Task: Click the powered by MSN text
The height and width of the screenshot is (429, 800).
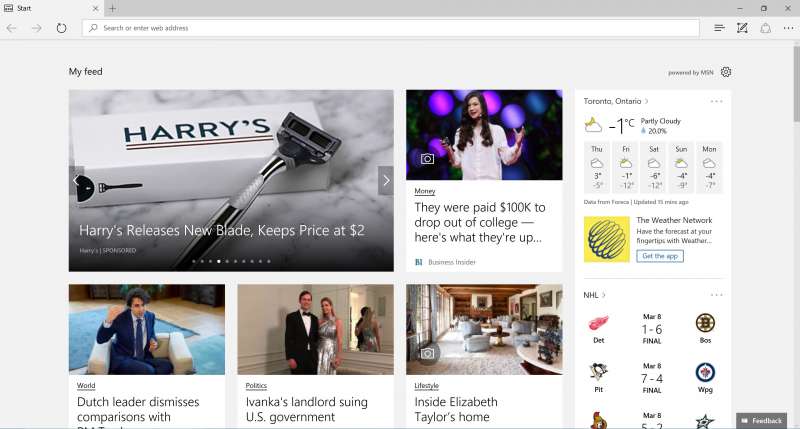Action: pos(691,72)
